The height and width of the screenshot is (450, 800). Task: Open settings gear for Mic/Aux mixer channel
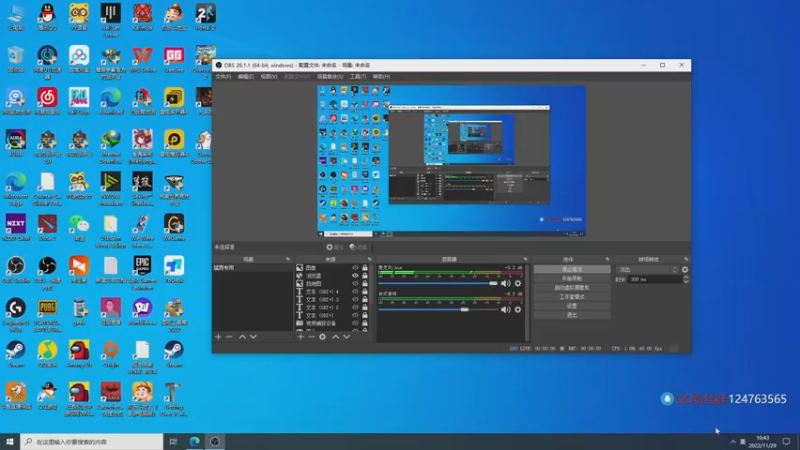518,283
